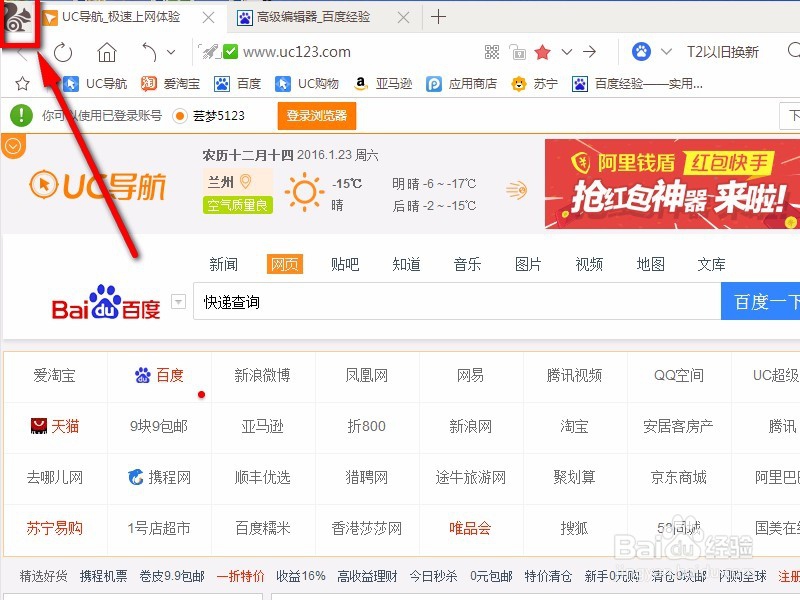This screenshot has width=800, height=600.
Task: Open 百度 link in site grid
Action: (159, 376)
